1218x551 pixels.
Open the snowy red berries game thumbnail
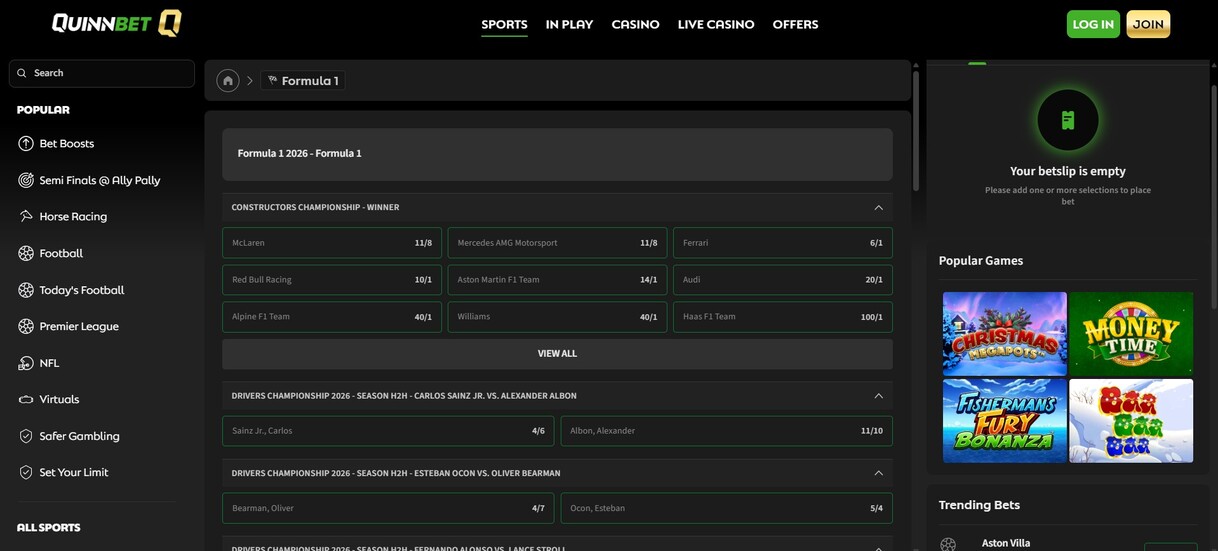point(1131,420)
